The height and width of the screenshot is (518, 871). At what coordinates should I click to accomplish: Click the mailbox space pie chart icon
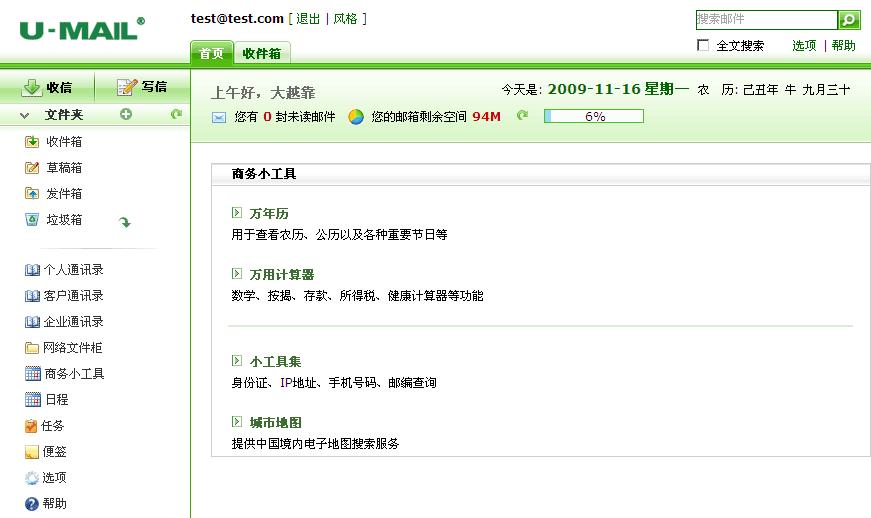coord(356,117)
